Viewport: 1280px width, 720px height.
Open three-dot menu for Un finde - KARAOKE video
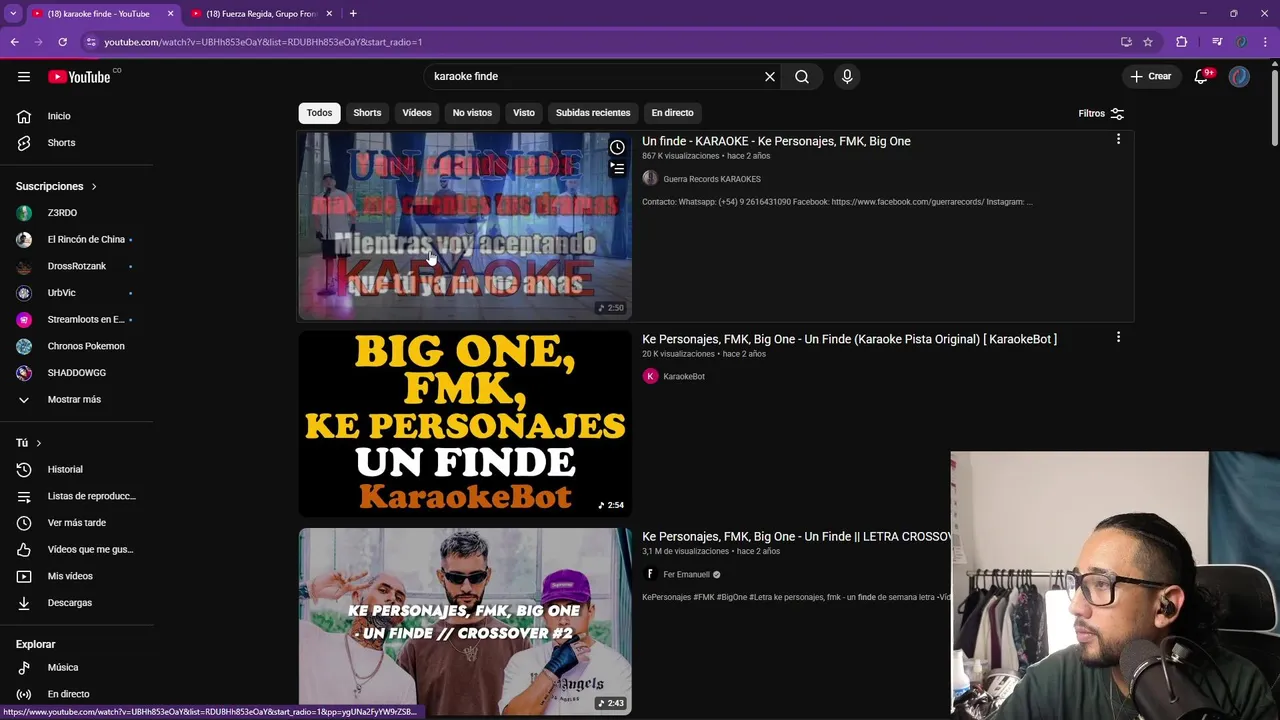tap(1118, 140)
